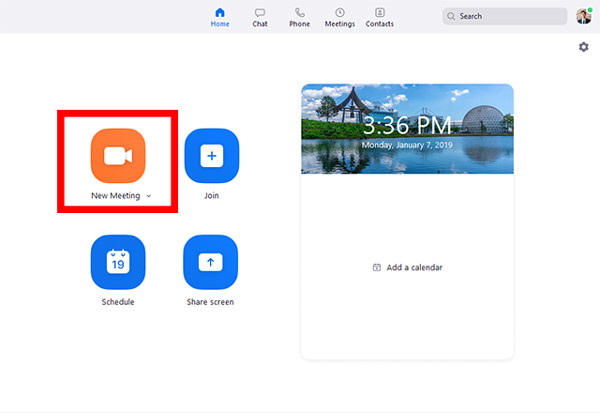Start a New Meeting with orange camera icon
600x413 pixels.
tap(118, 156)
